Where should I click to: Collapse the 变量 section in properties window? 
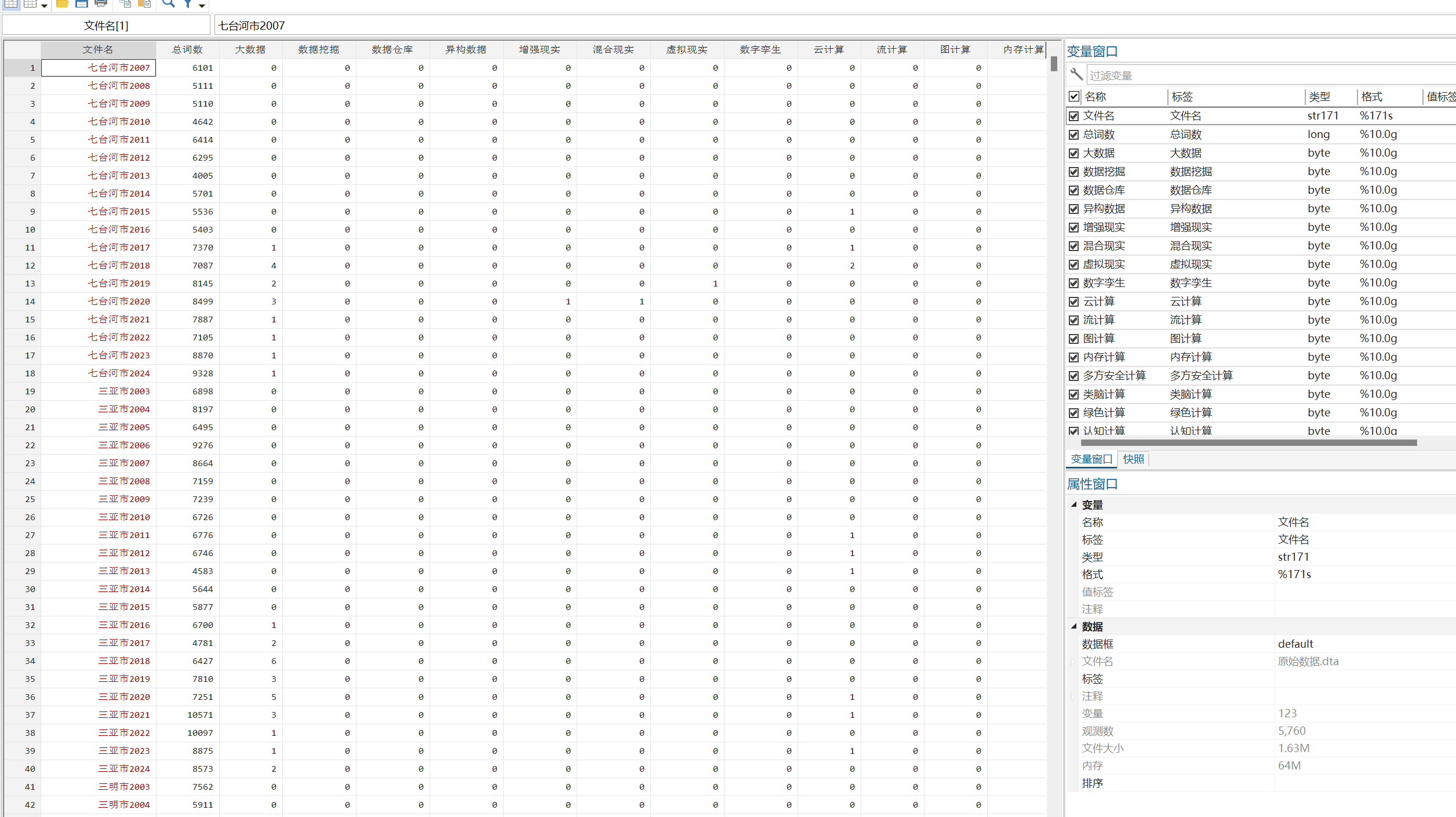pos(1073,505)
